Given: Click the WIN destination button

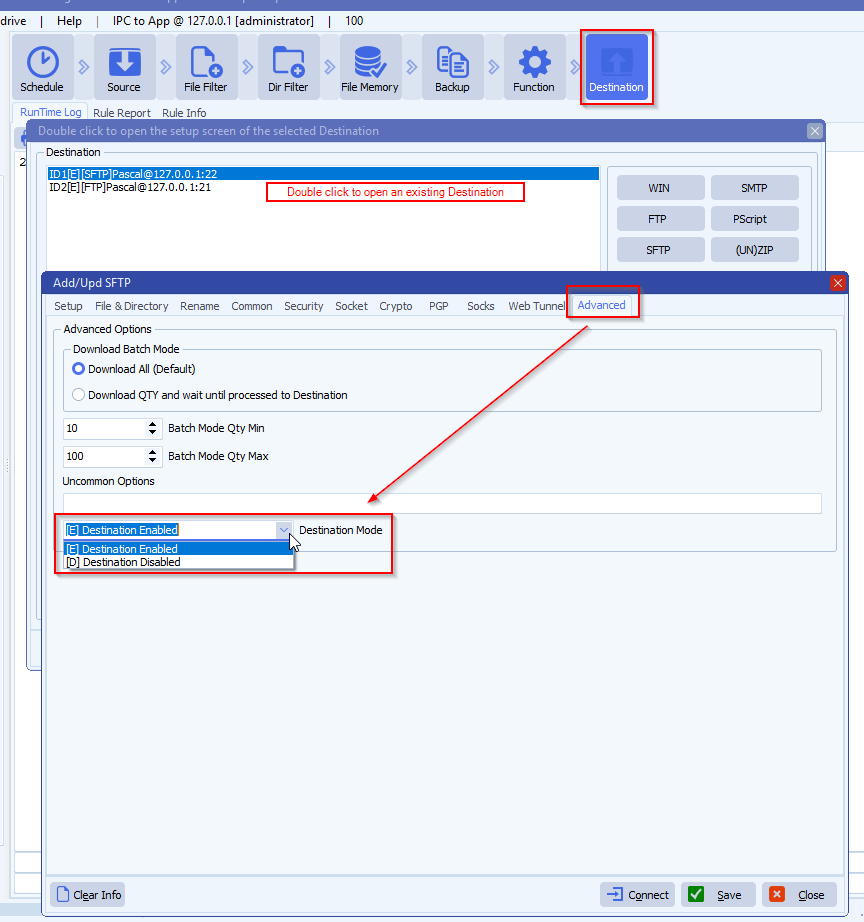Looking at the screenshot, I should tap(660, 188).
